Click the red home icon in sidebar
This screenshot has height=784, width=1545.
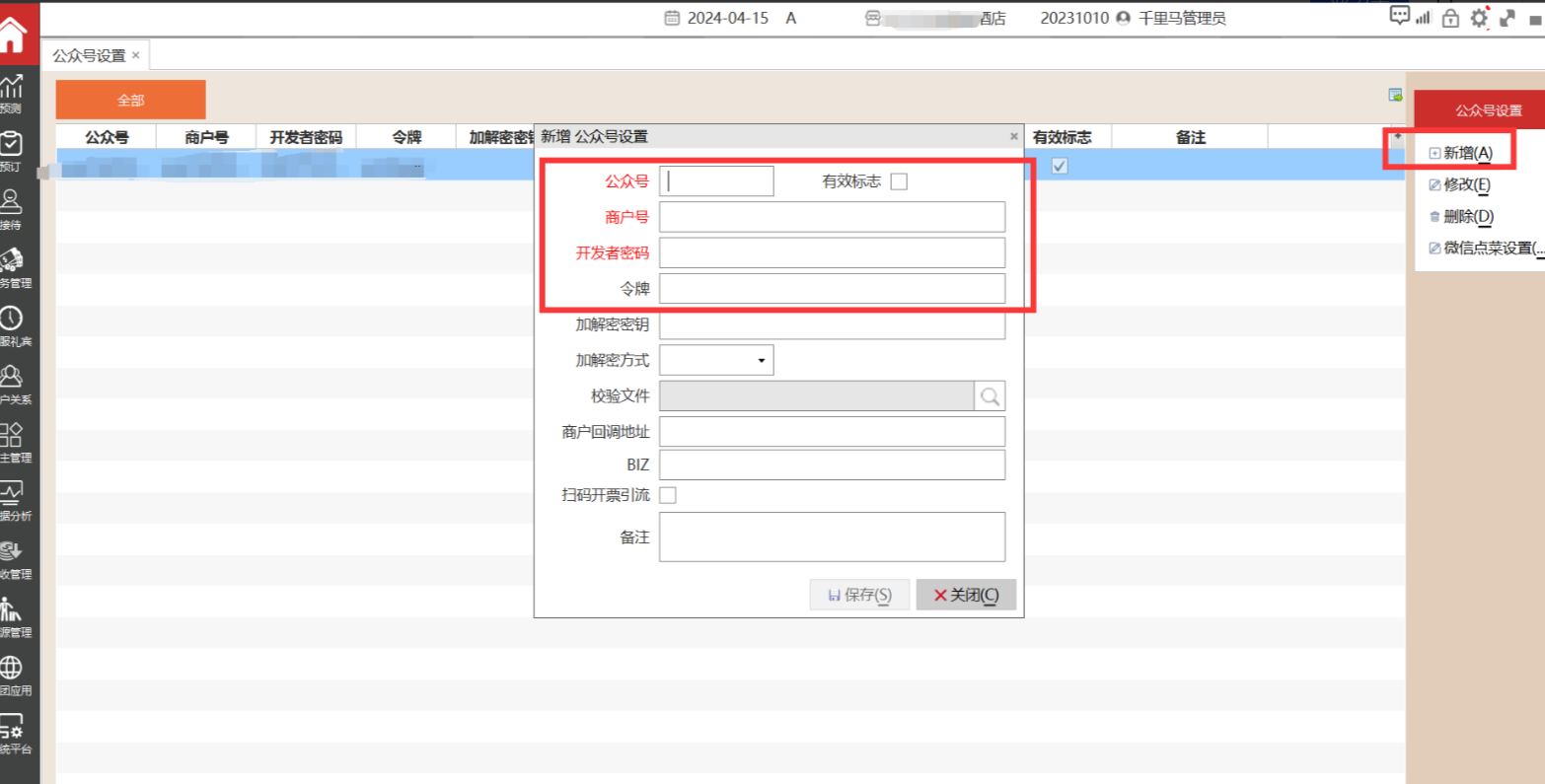point(12,36)
